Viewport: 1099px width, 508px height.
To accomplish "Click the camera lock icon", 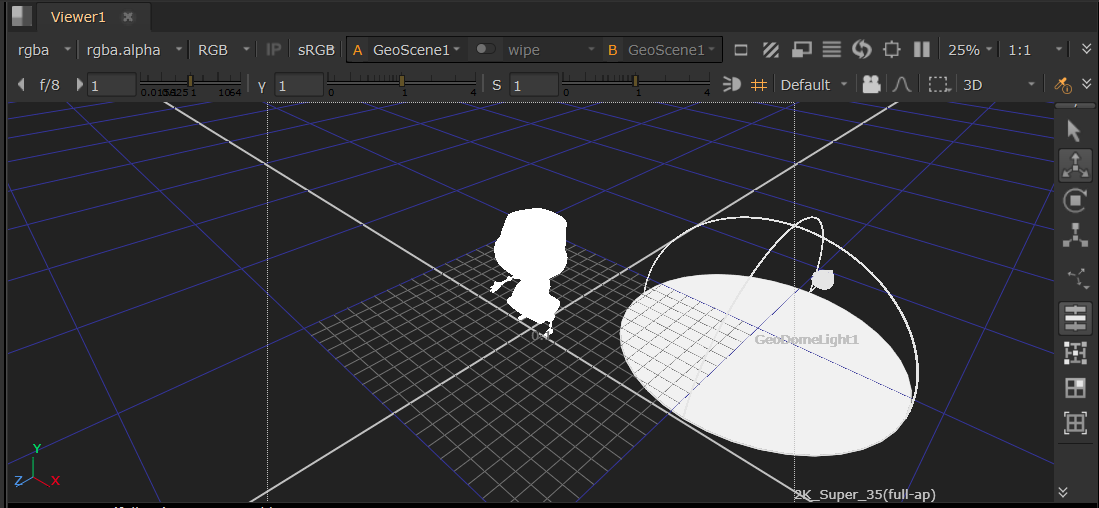I will 871,85.
